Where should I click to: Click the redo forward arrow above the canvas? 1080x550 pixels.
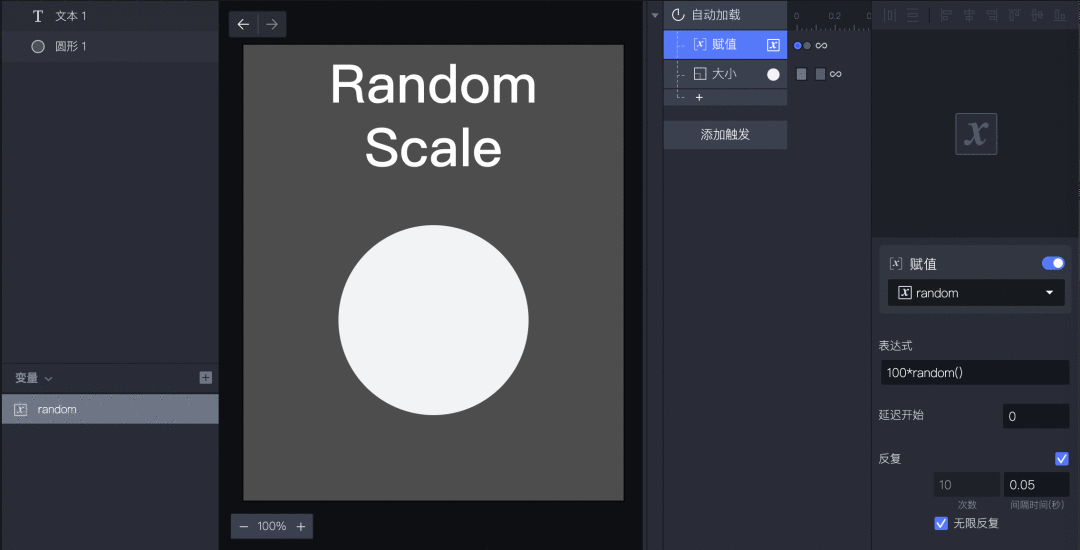[x=272, y=24]
